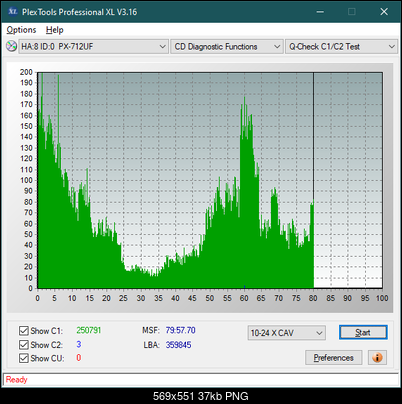The image size is (402, 404).
Task: Toggle the Show C1 checkbox
Action: pyautogui.click(x=23, y=331)
